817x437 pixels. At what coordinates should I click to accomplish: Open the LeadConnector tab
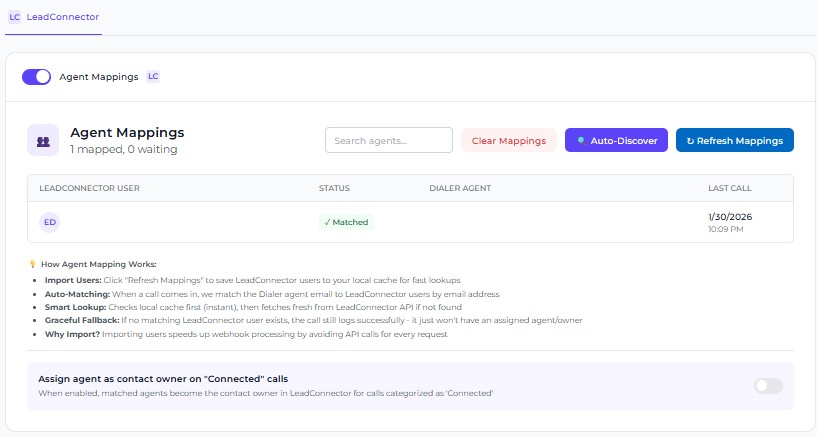click(x=54, y=17)
